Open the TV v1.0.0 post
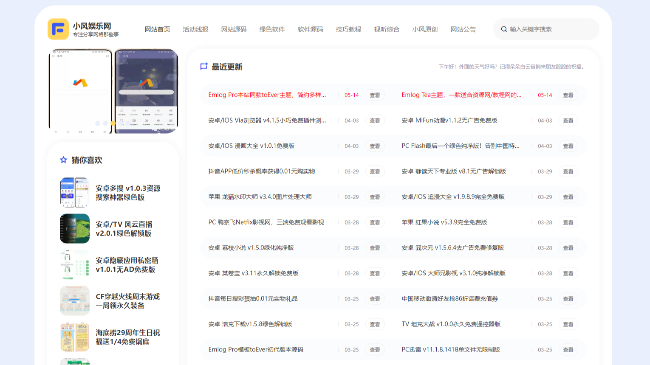Image resolution: width=650 pixels, height=365 pixels. pos(451,324)
